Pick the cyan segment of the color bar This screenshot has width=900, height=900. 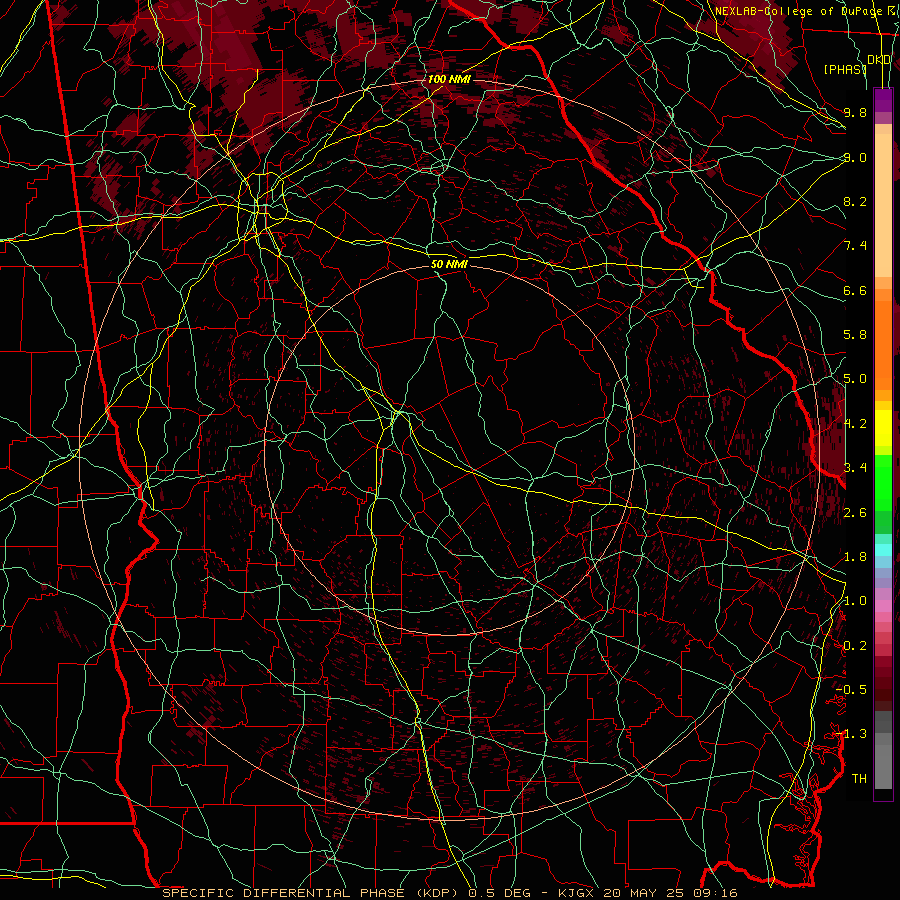[883, 550]
